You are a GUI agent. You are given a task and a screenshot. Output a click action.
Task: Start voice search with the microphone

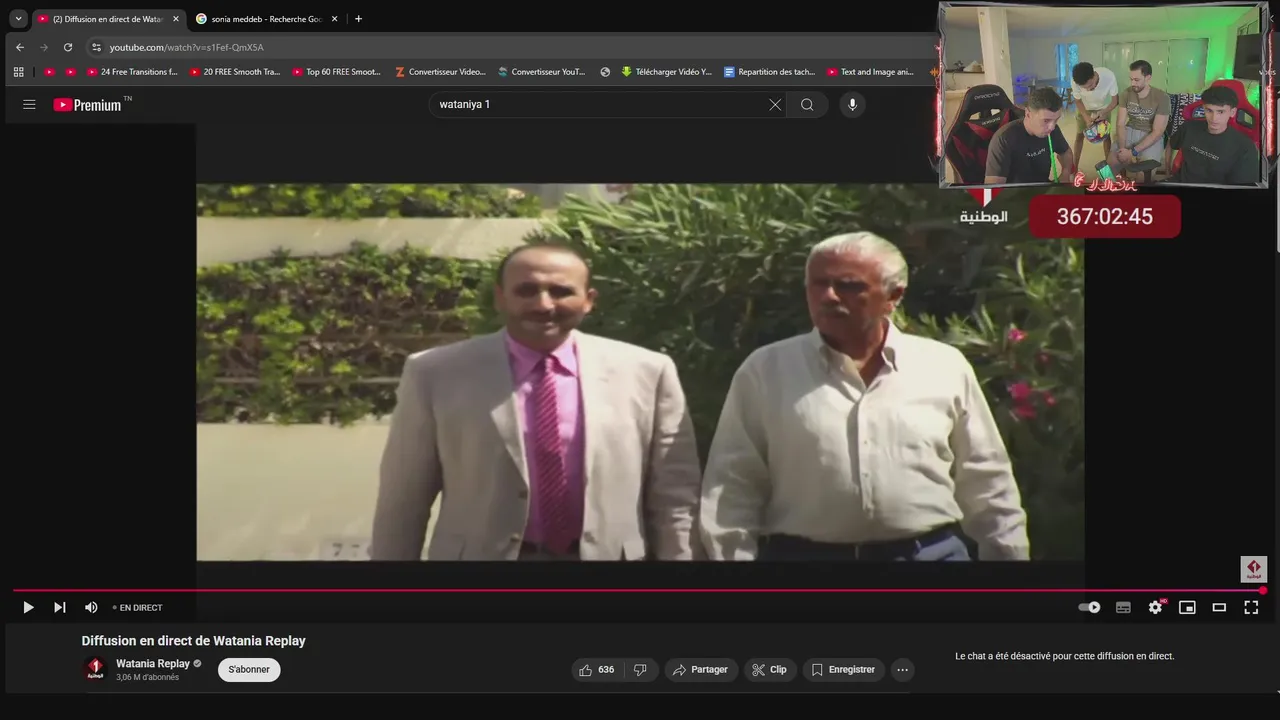click(852, 104)
